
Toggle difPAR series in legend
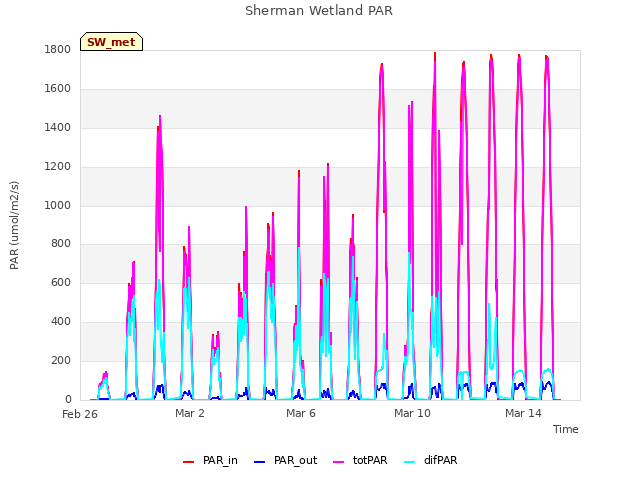coord(431,460)
